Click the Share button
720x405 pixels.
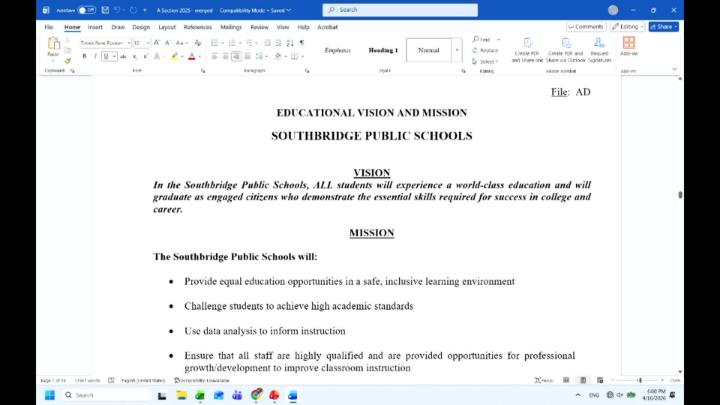coord(664,27)
